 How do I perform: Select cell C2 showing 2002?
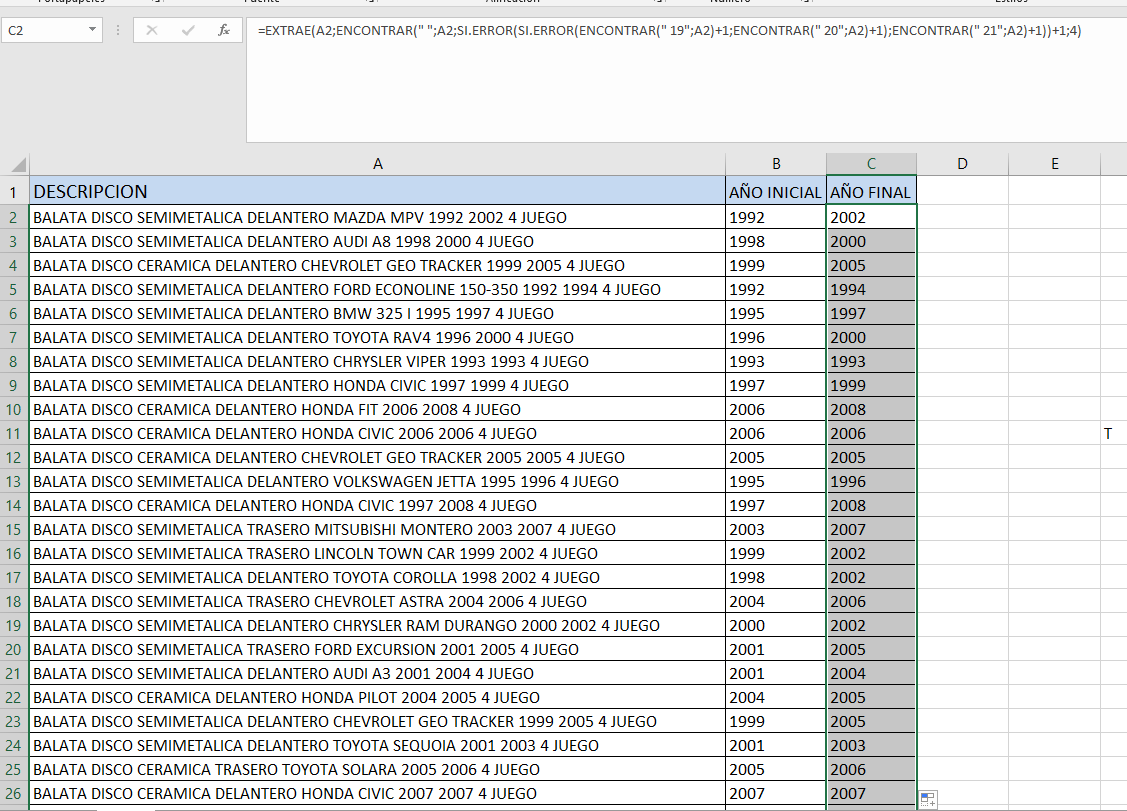(x=871, y=217)
